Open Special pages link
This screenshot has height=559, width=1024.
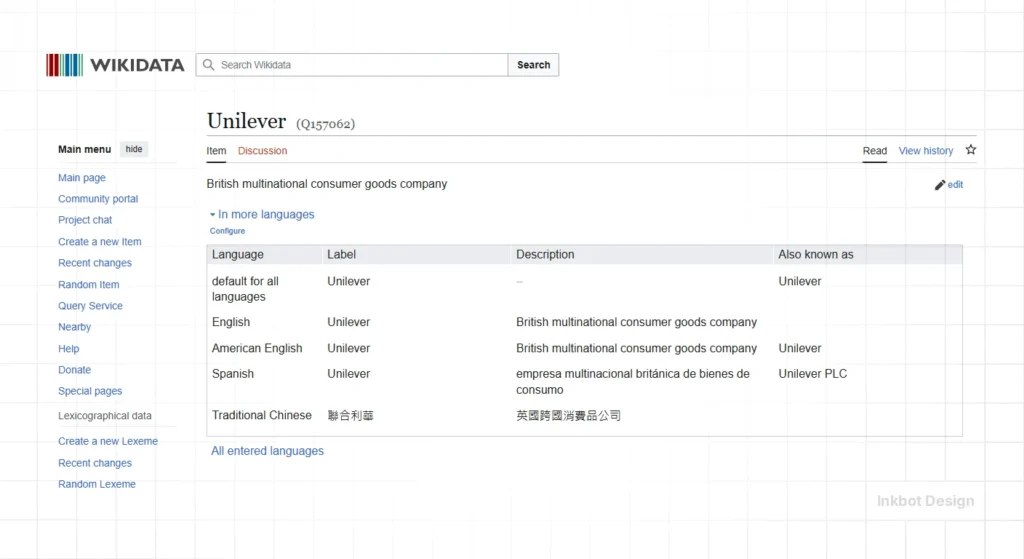(x=90, y=391)
